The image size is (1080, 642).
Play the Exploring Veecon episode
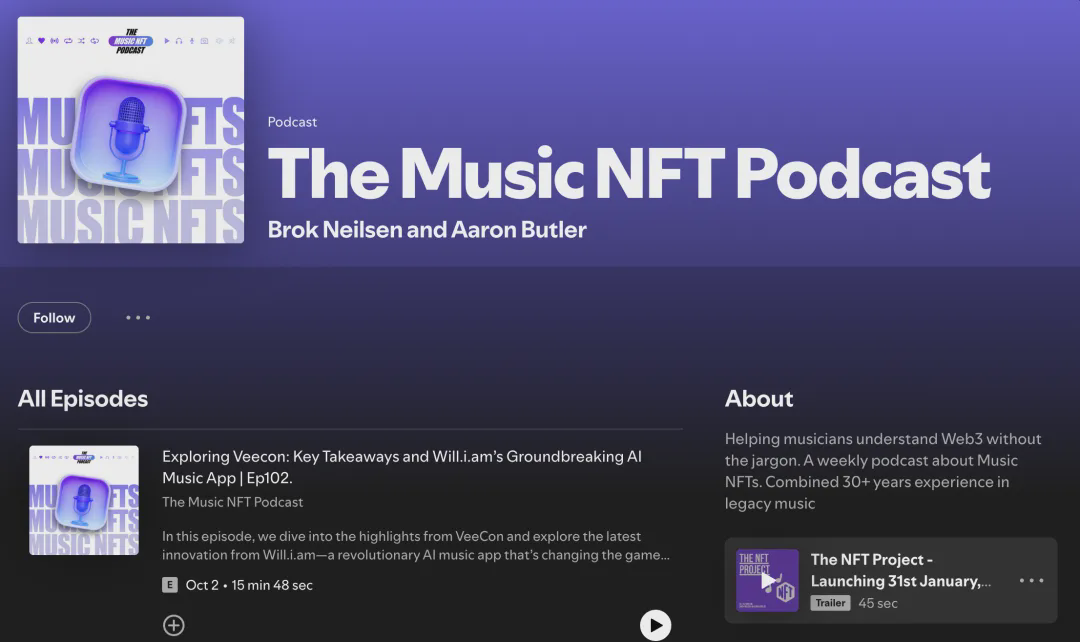655,625
